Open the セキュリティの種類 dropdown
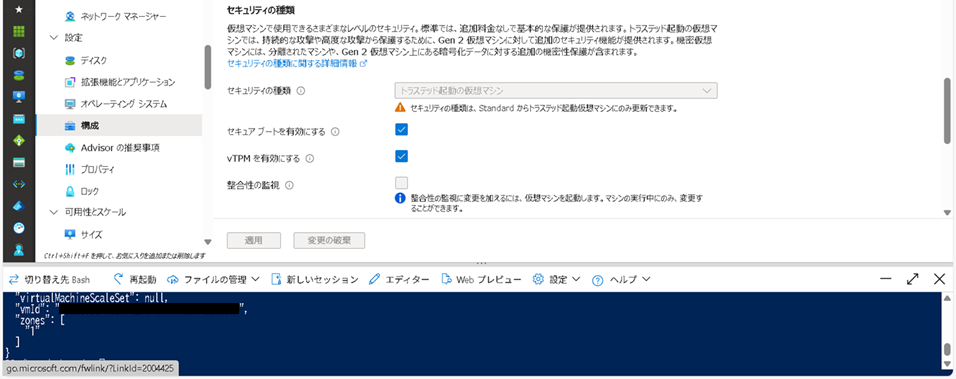The image size is (956, 379). pos(555,91)
